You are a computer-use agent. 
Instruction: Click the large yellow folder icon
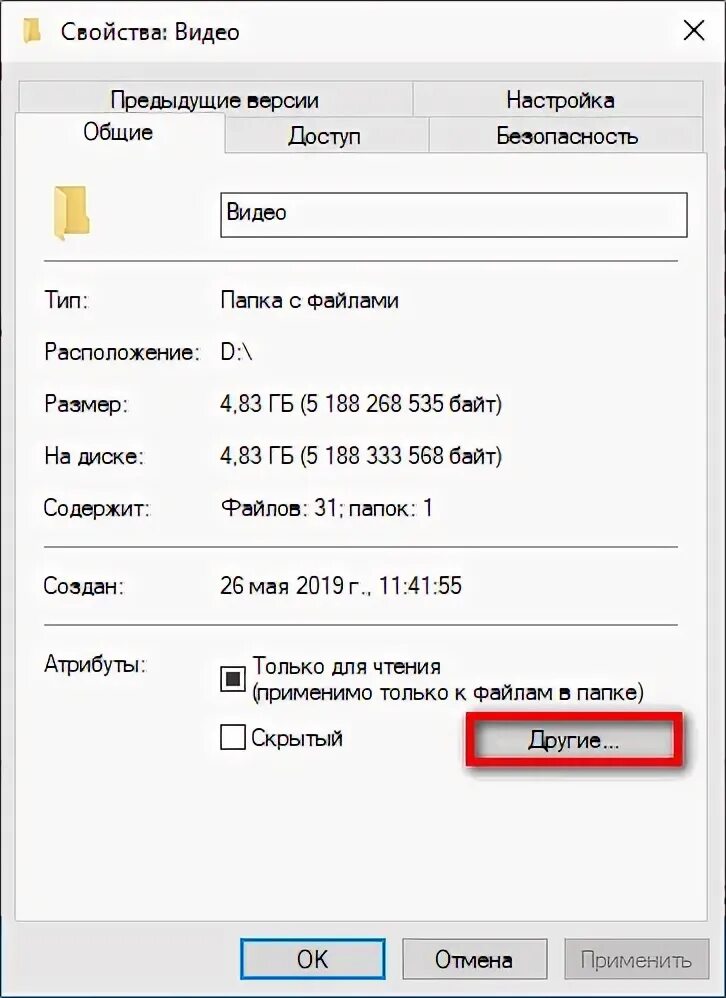point(71,213)
